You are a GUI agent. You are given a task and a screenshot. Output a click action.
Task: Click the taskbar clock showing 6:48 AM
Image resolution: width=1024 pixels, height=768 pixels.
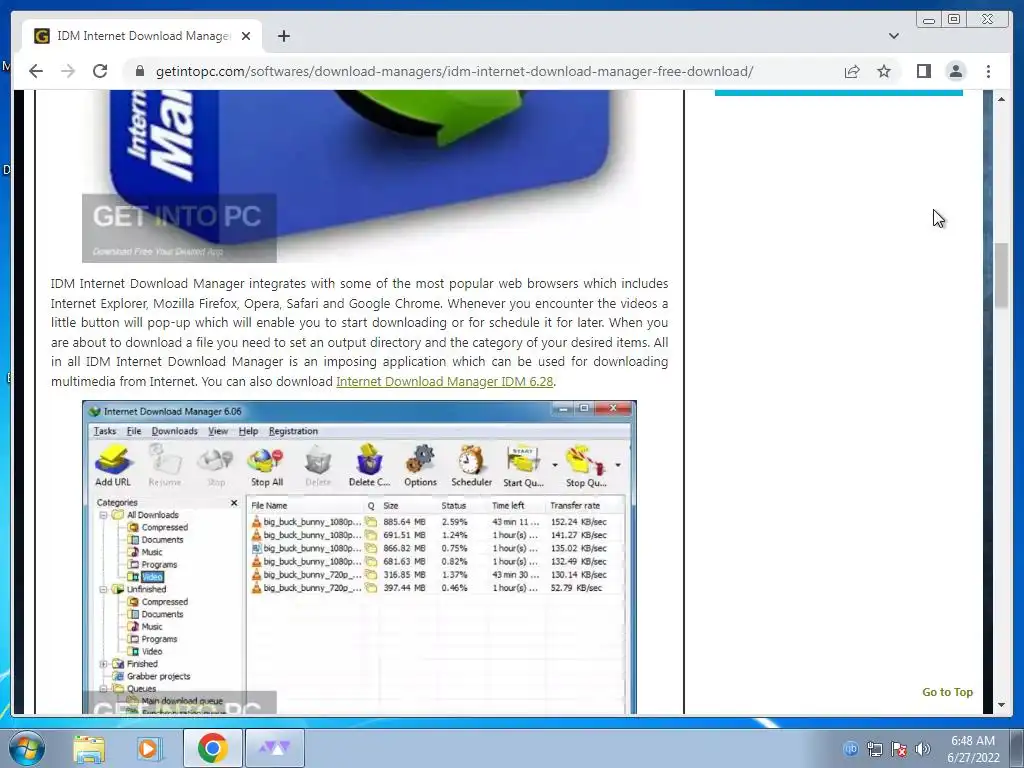973,748
